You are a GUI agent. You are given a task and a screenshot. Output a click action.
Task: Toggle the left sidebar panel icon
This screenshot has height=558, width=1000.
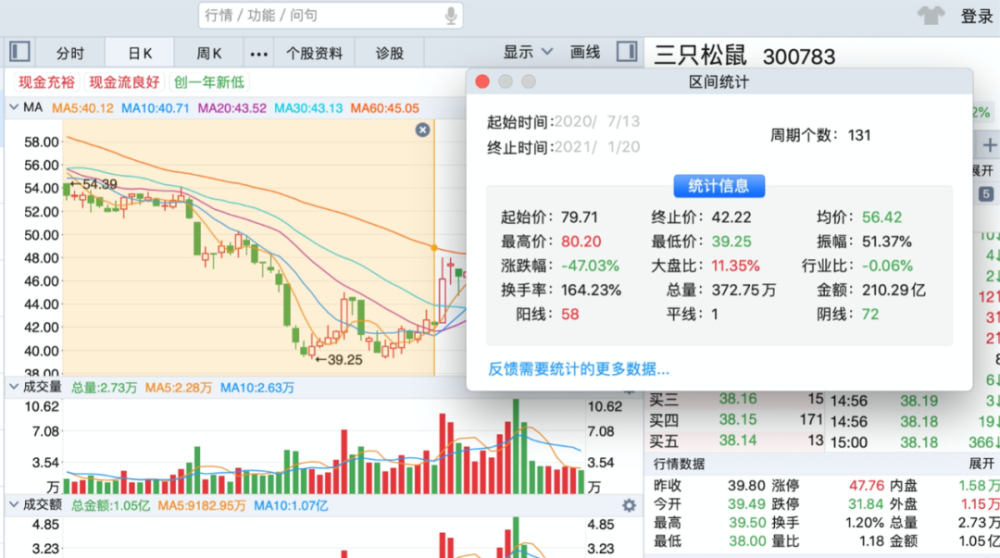coord(19,52)
